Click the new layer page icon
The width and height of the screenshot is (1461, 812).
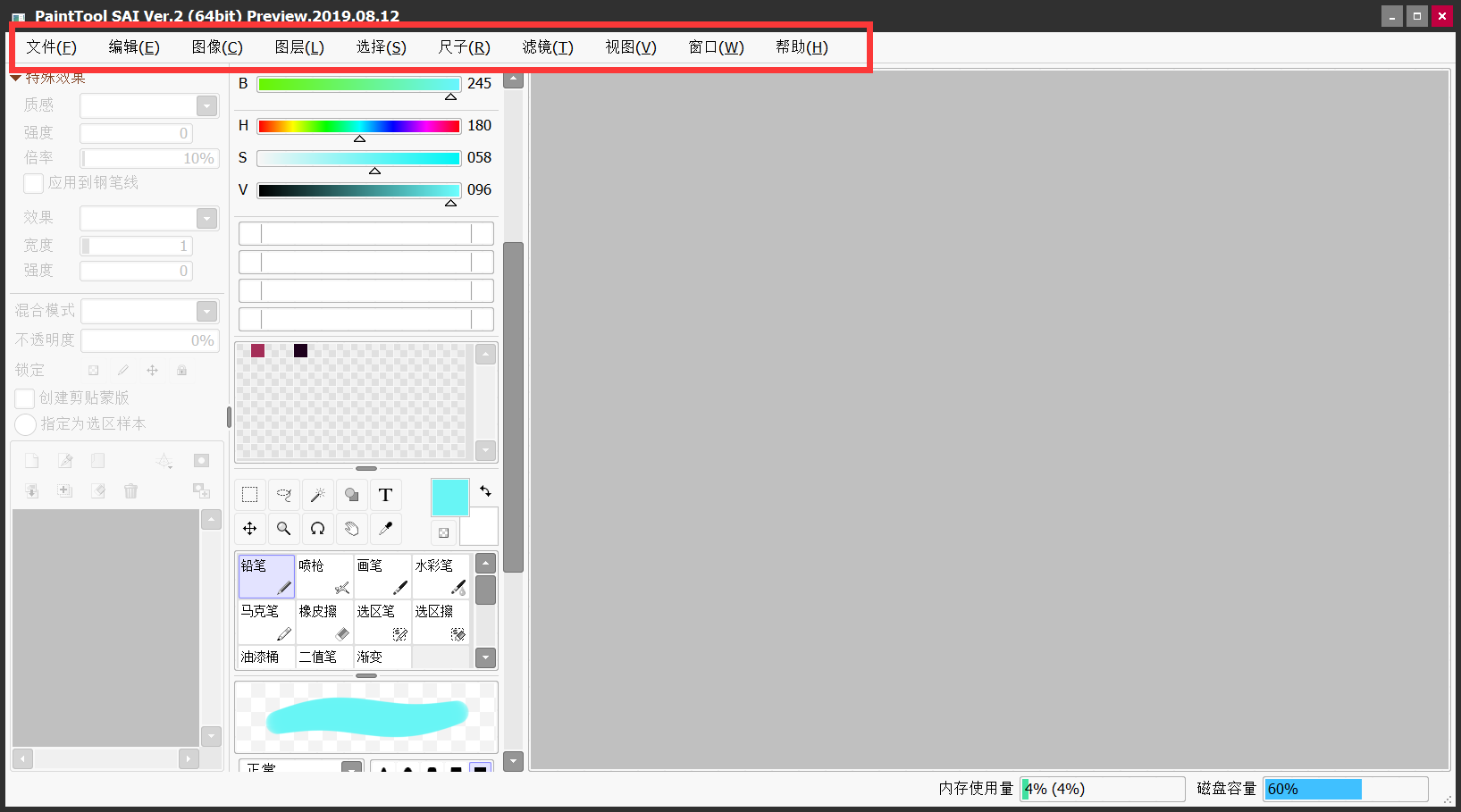click(32, 461)
